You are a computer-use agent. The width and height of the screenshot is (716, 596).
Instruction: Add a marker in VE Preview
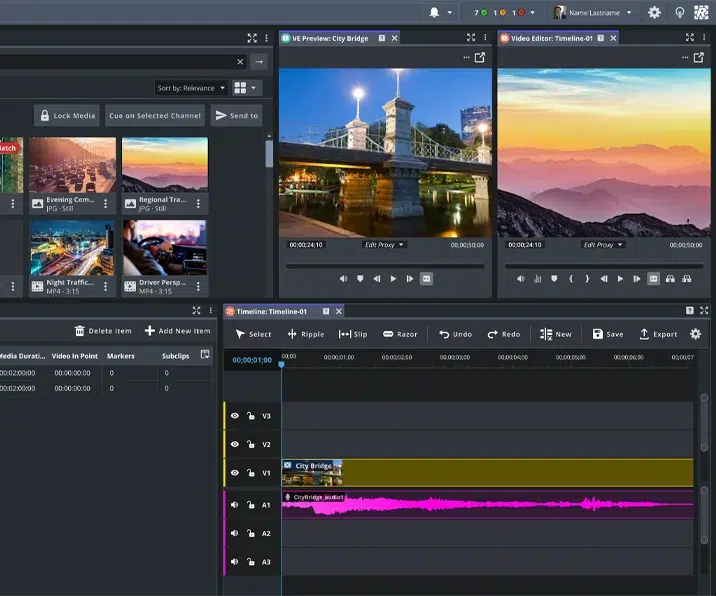[x=360, y=279]
